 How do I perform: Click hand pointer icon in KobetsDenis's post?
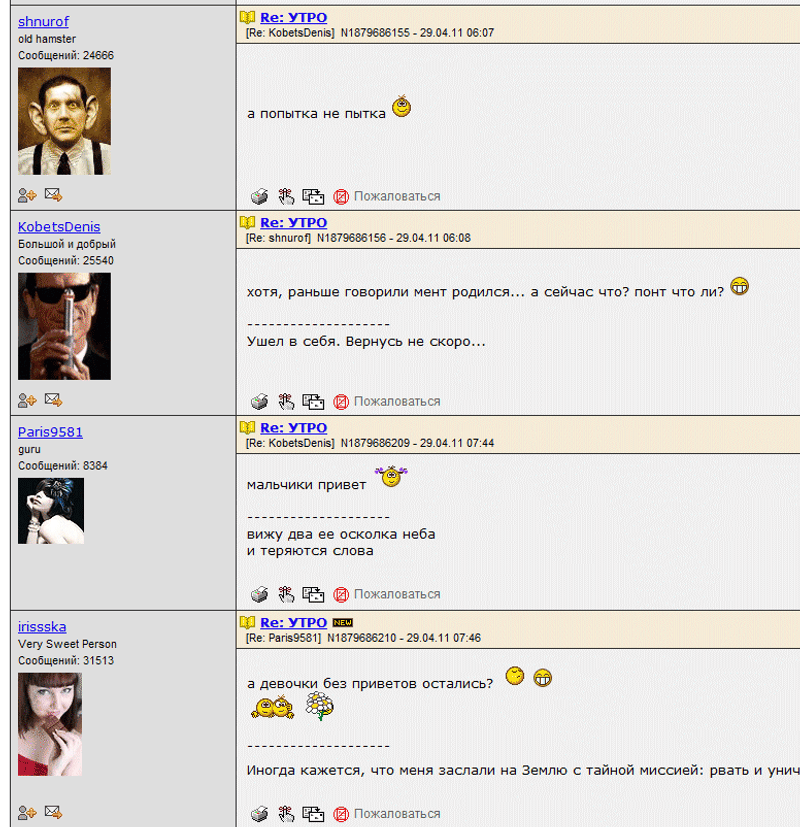pos(286,402)
